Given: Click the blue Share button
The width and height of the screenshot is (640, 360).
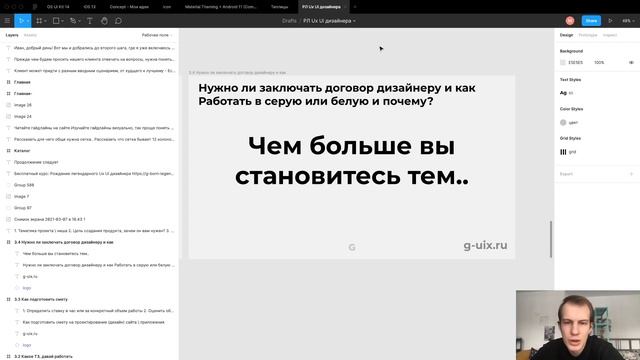Looking at the screenshot, I should (591, 20).
